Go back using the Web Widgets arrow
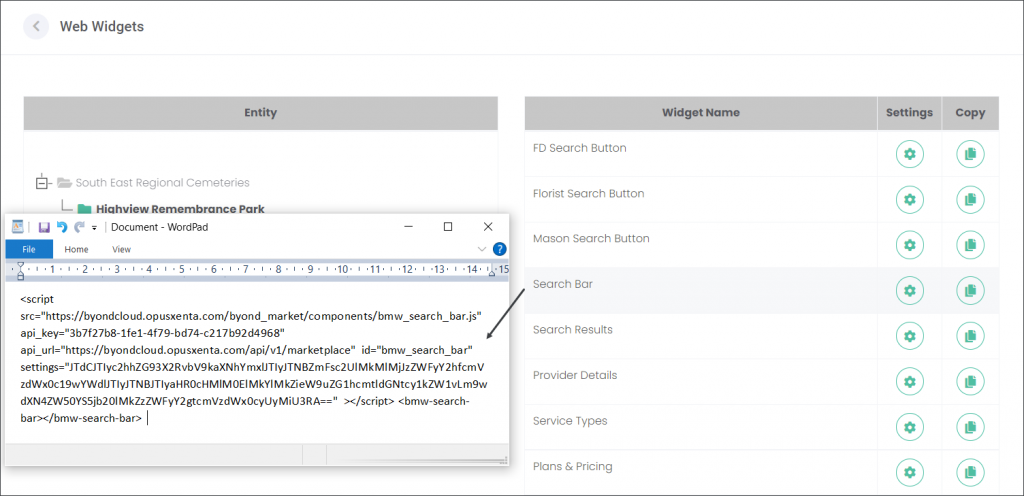Viewport: 1024px width, 496px height. click(36, 27)
